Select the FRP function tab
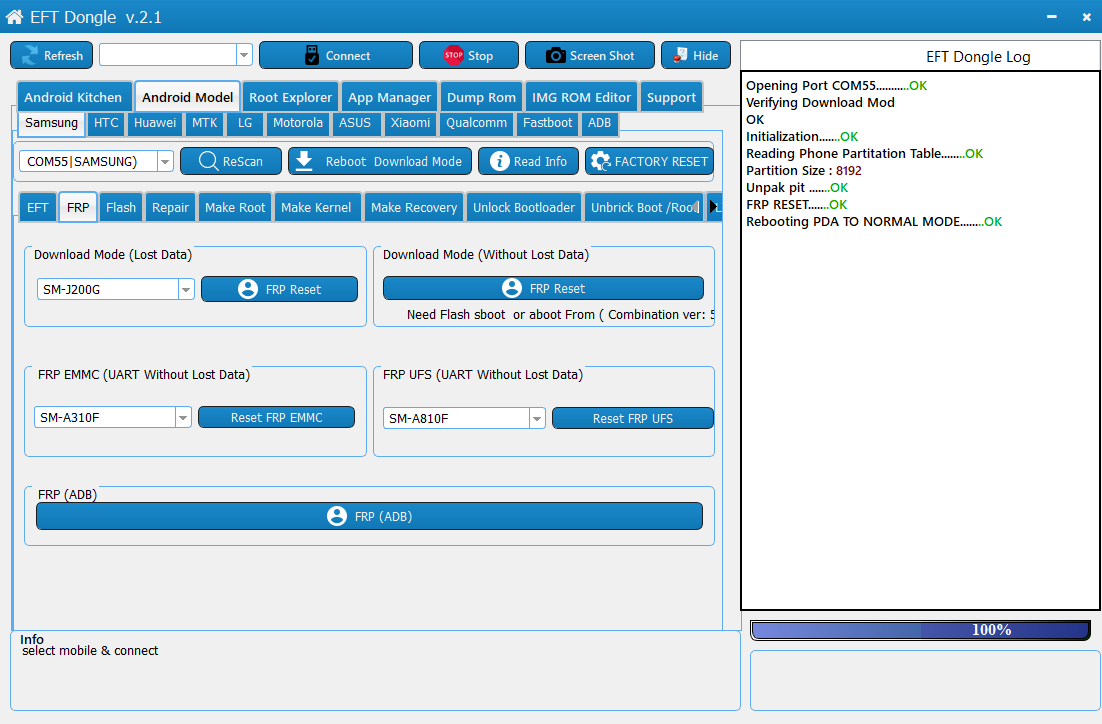1102x724 pixels. pyautogui.click(x=78, y=207)
